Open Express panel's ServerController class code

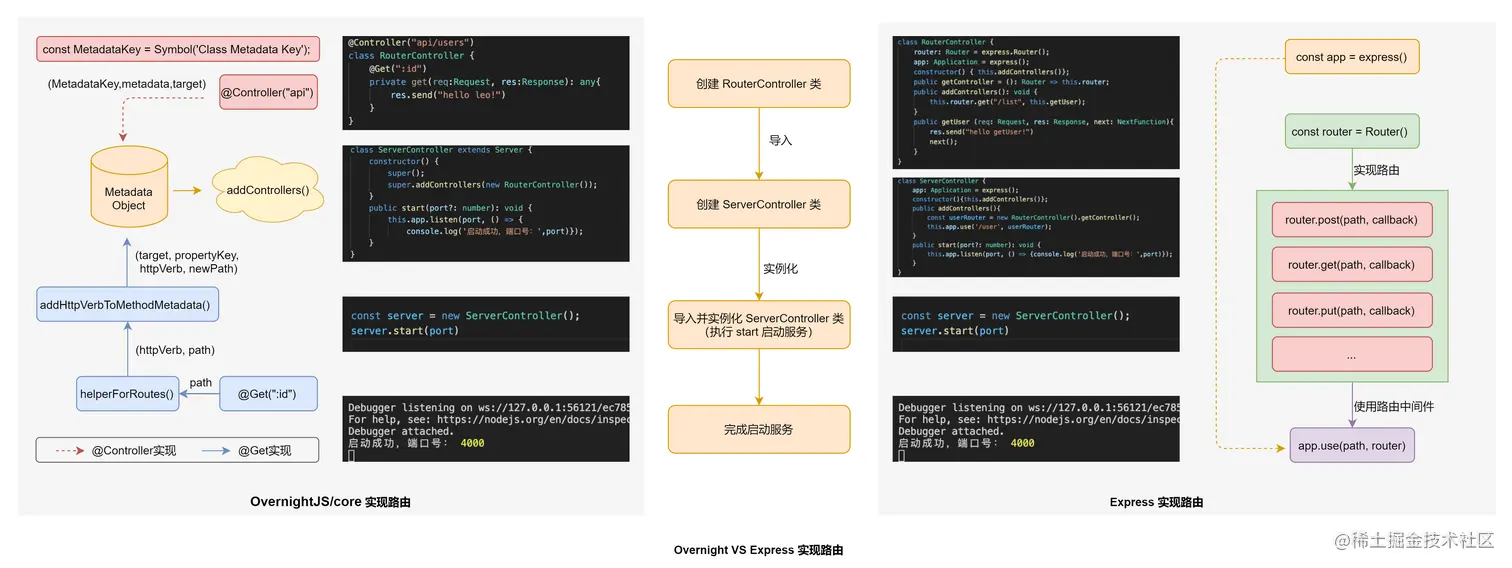click(1036, 226)
